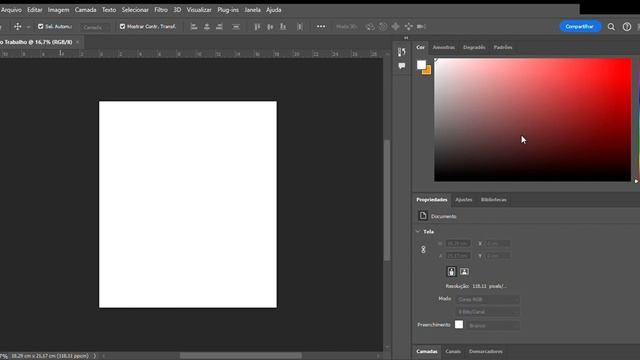
Task: Align vertical centers icon in options bar
Action: point(270,27)
